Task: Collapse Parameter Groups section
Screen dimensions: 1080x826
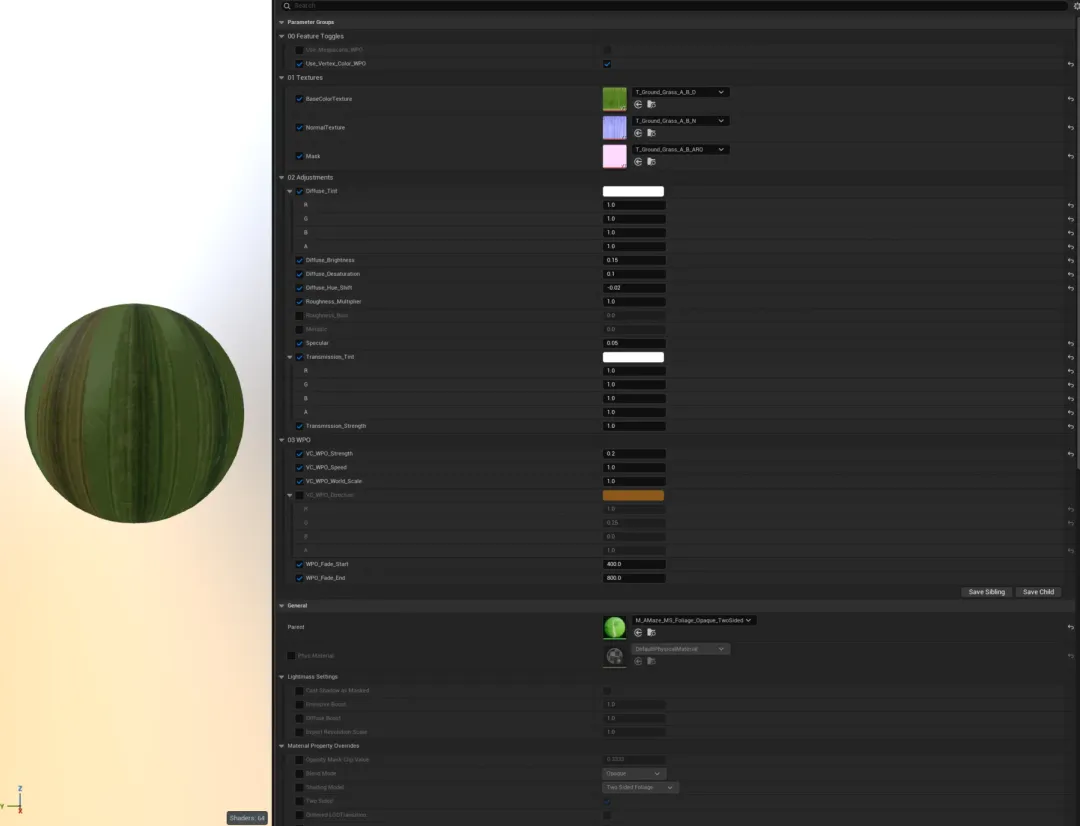Action: pyautogui.click(x=282, y=22)
